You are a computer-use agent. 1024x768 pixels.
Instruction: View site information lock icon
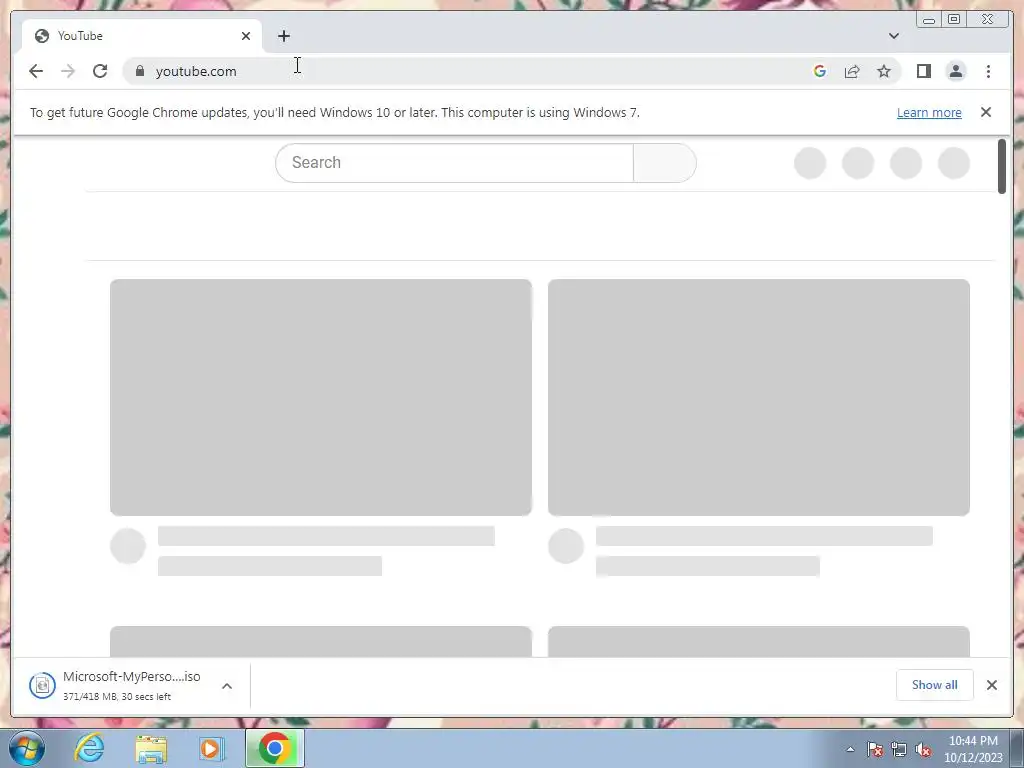[139, 71]
